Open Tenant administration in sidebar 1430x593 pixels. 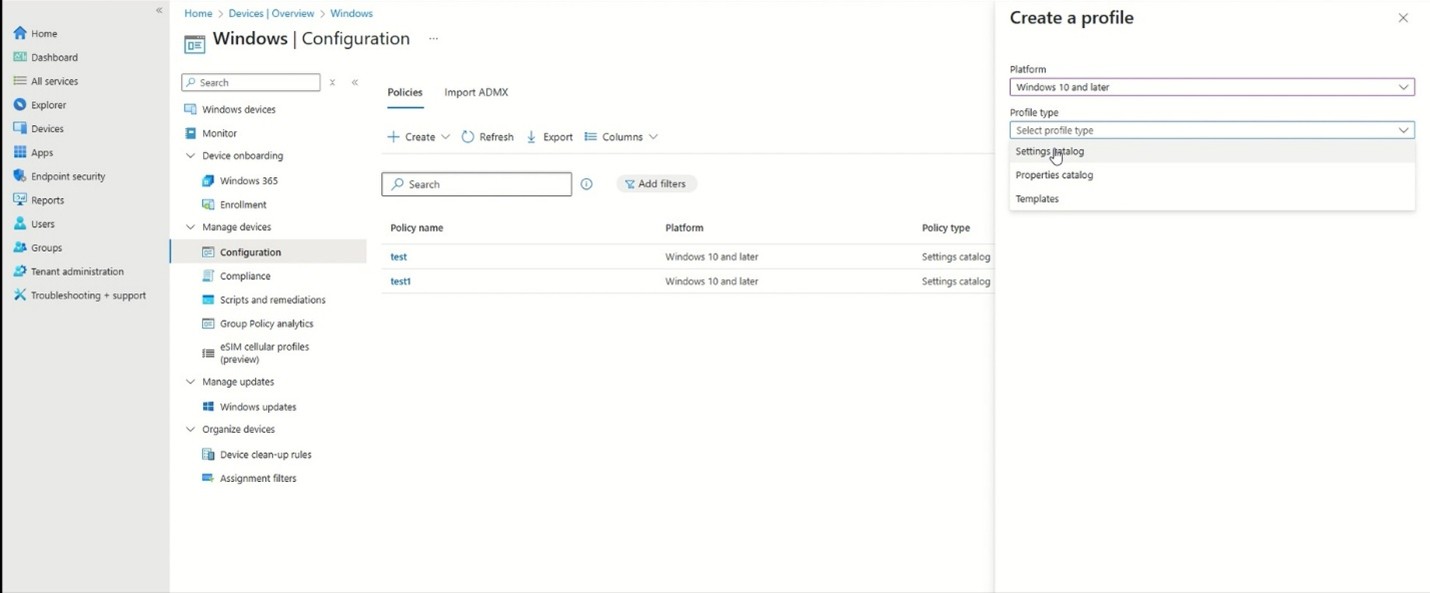point(76,271)
